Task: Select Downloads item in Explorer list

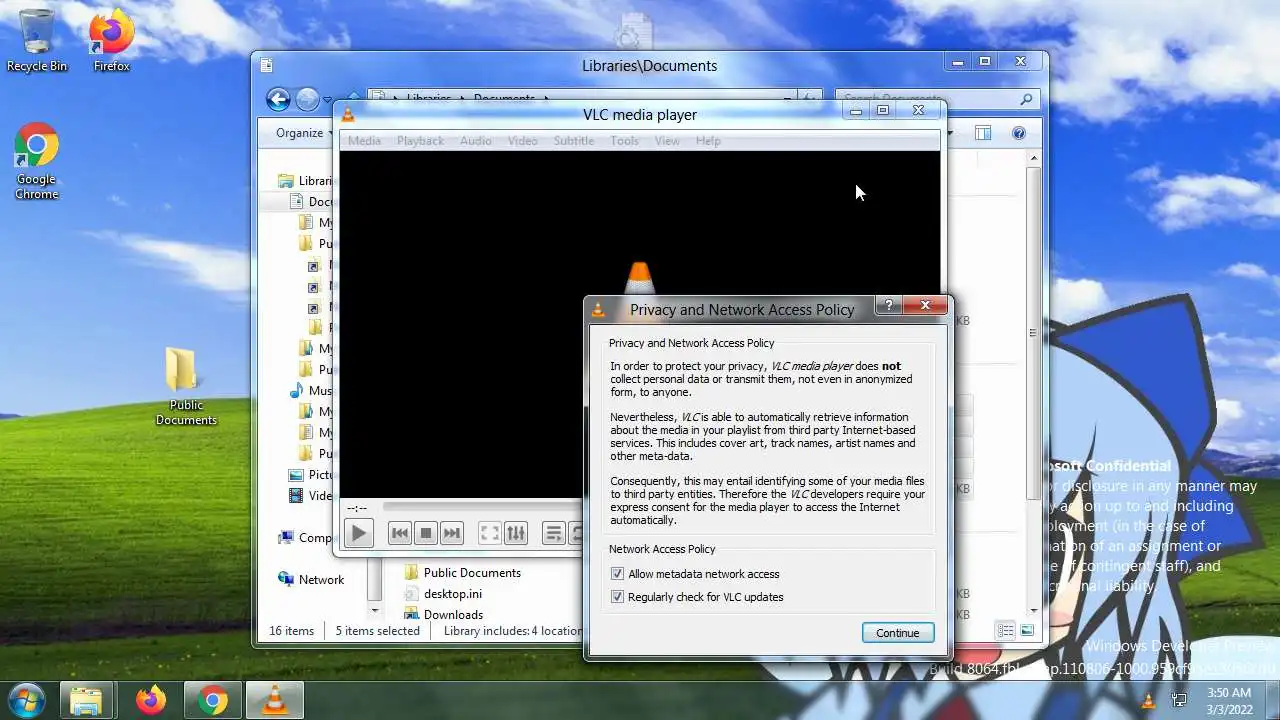Action: point(443,614)
